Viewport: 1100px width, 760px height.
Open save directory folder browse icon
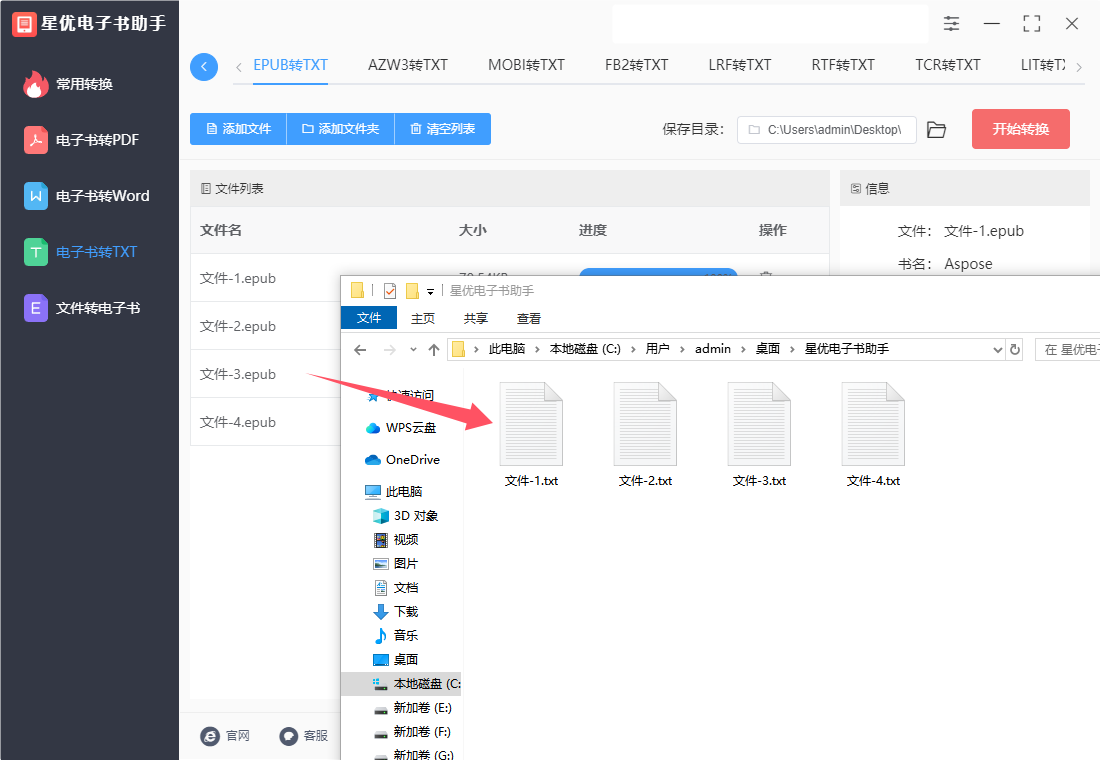[936, 130]
